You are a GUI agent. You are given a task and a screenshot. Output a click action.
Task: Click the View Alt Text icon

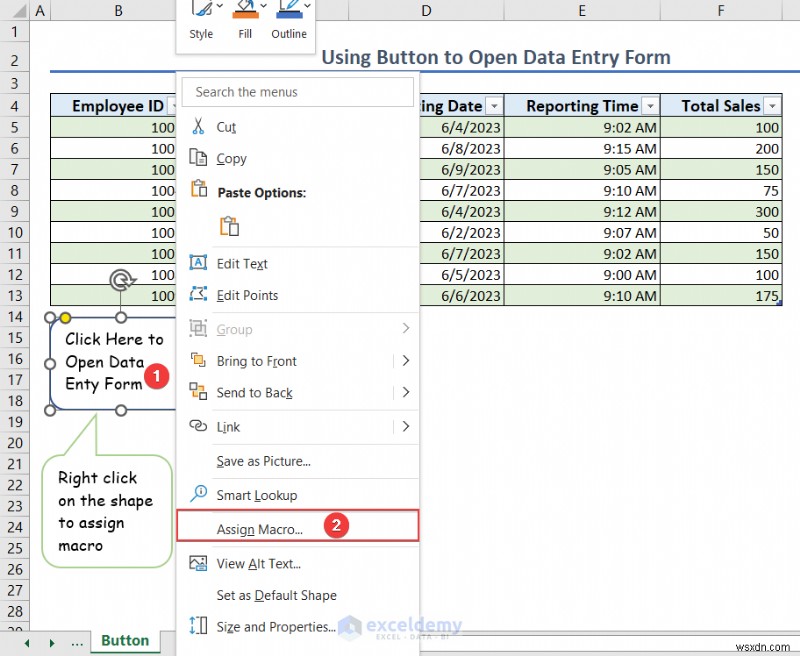198,563
